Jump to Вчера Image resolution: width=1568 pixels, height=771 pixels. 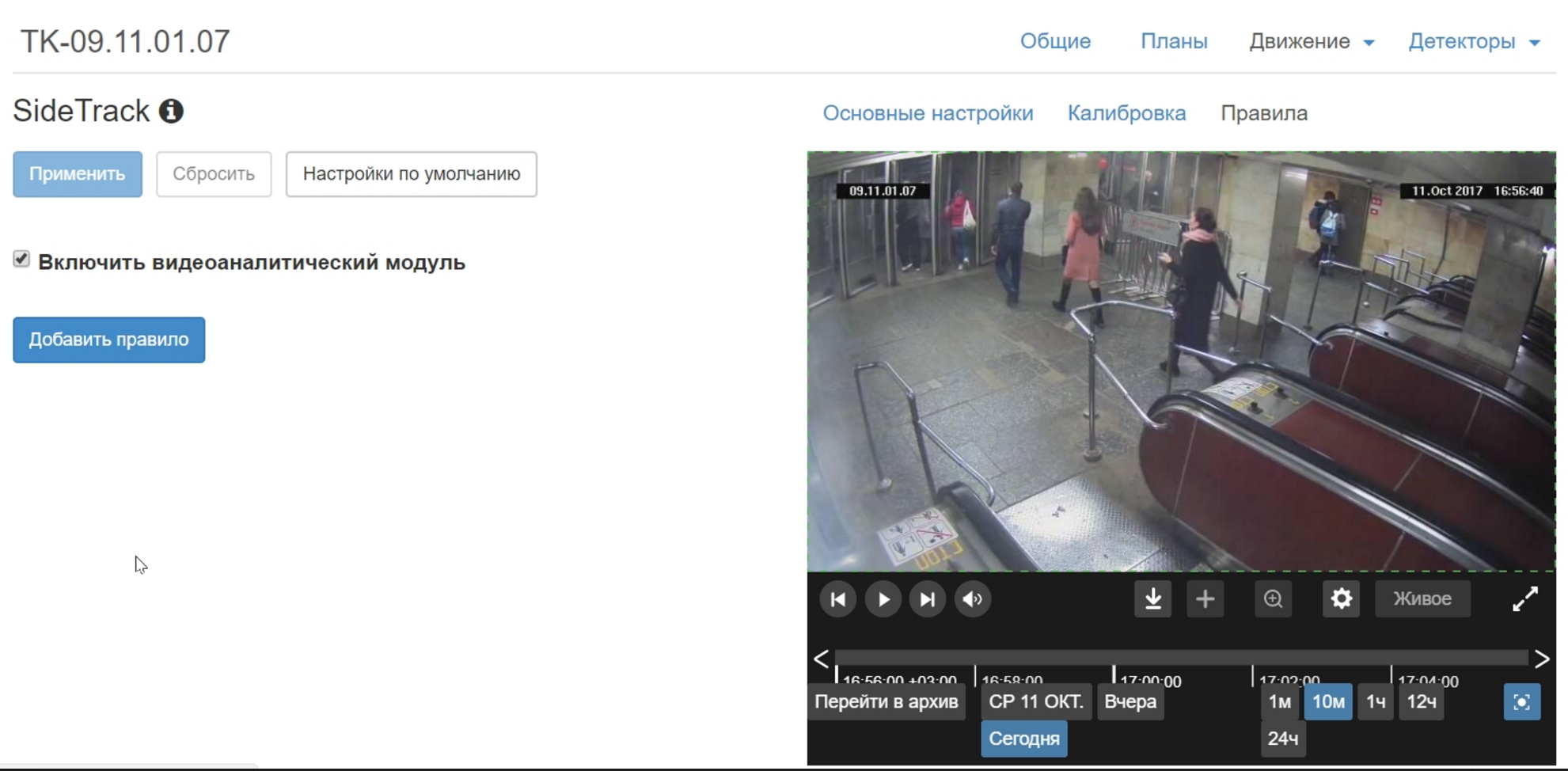pyautogui.click(x=1130, y=702)
